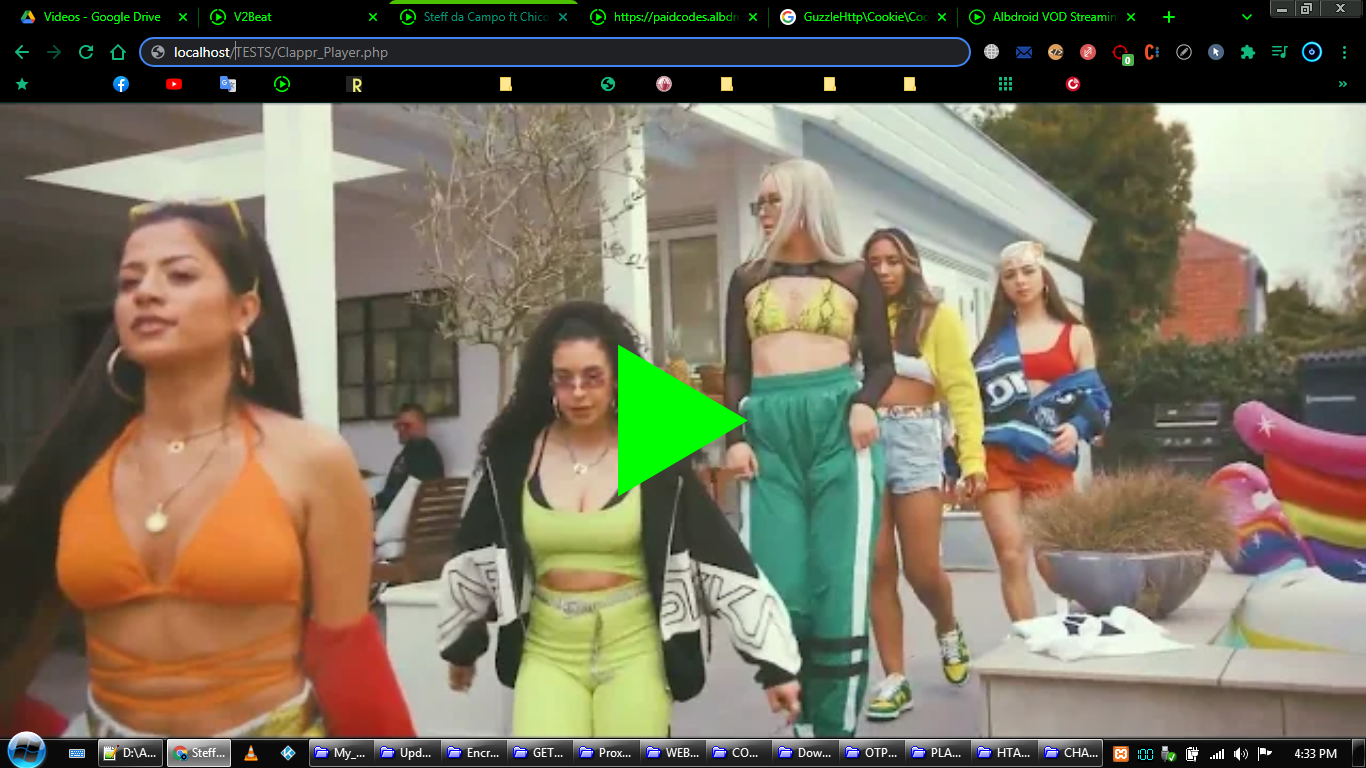
Task: Switch to GuzzleHttp\Cookie tab
Action: coord(864,17)
